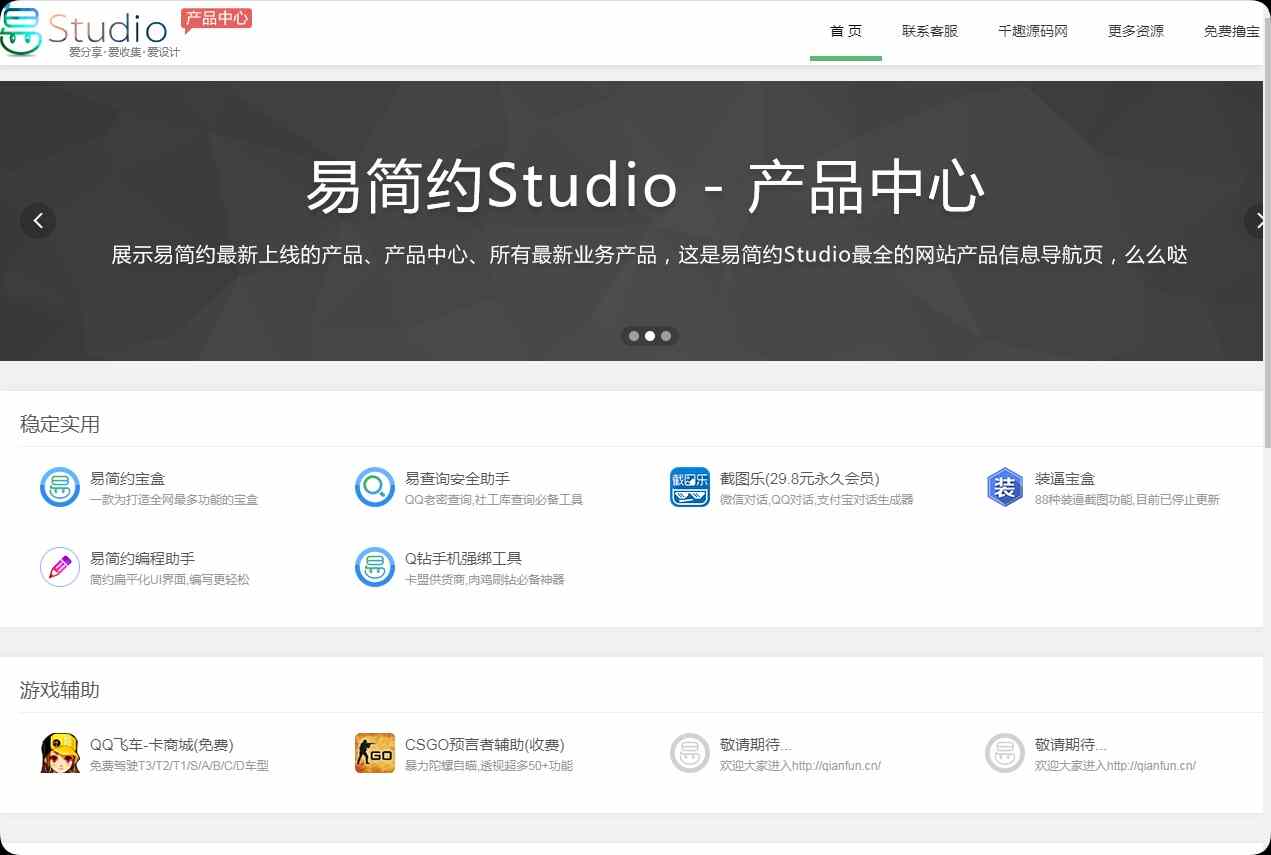The width and height of the screenshot is (1271, 855).
Task: Select the third carousel indicator dot
Action: [x=667, y=336]
